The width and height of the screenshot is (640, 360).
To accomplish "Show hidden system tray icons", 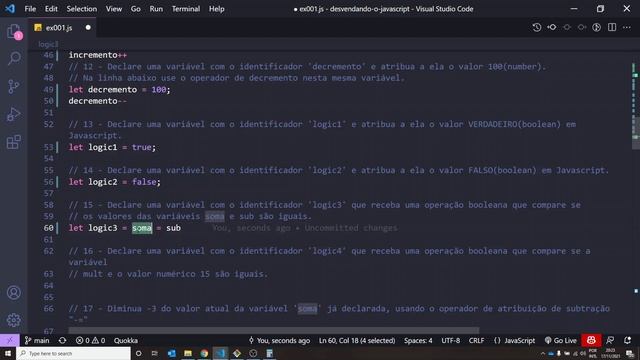I will click(543, 353).
